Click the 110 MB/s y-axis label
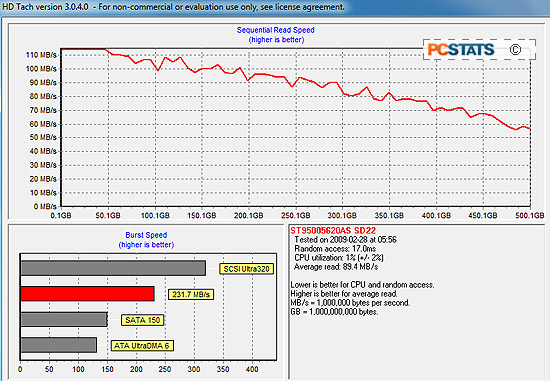 point(41,55)
